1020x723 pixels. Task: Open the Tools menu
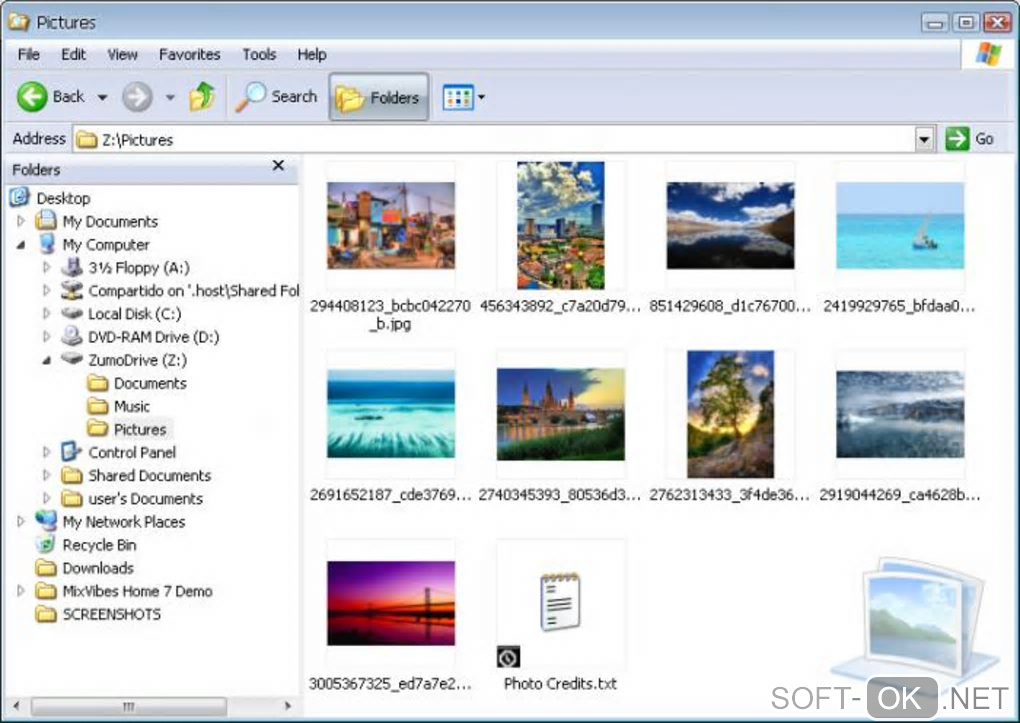pyautogui.click(x=259, y=55)
